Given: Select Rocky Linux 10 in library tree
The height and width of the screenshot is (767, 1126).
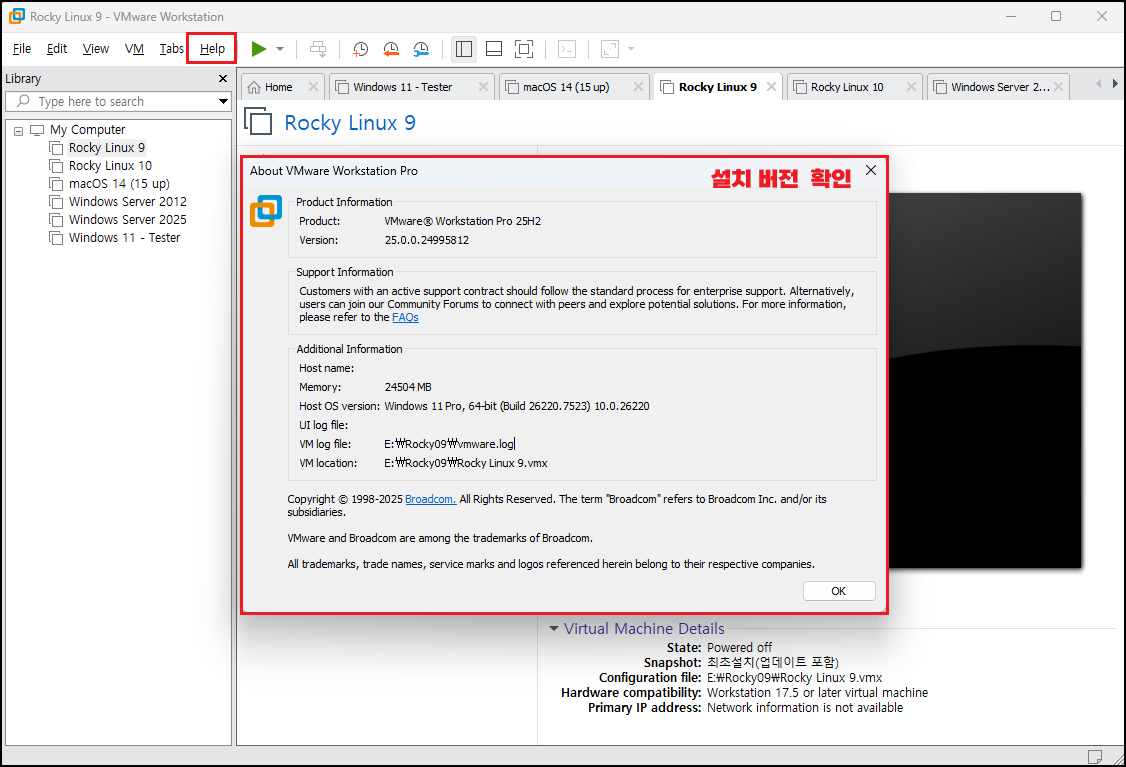Looking at the screenshot, I should 110,165.
